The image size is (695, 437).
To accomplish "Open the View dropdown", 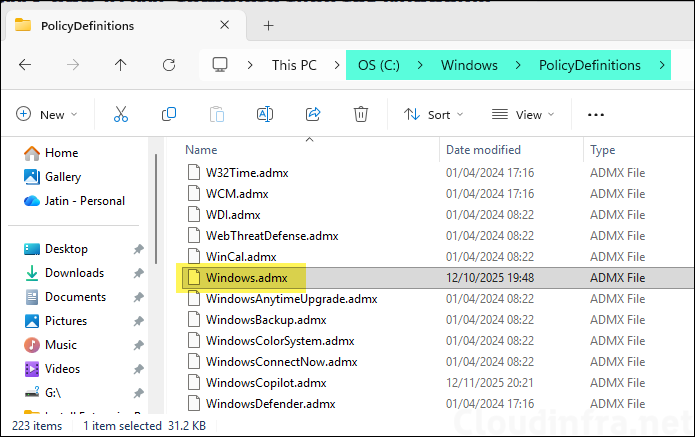I will [x=523, y=115].
